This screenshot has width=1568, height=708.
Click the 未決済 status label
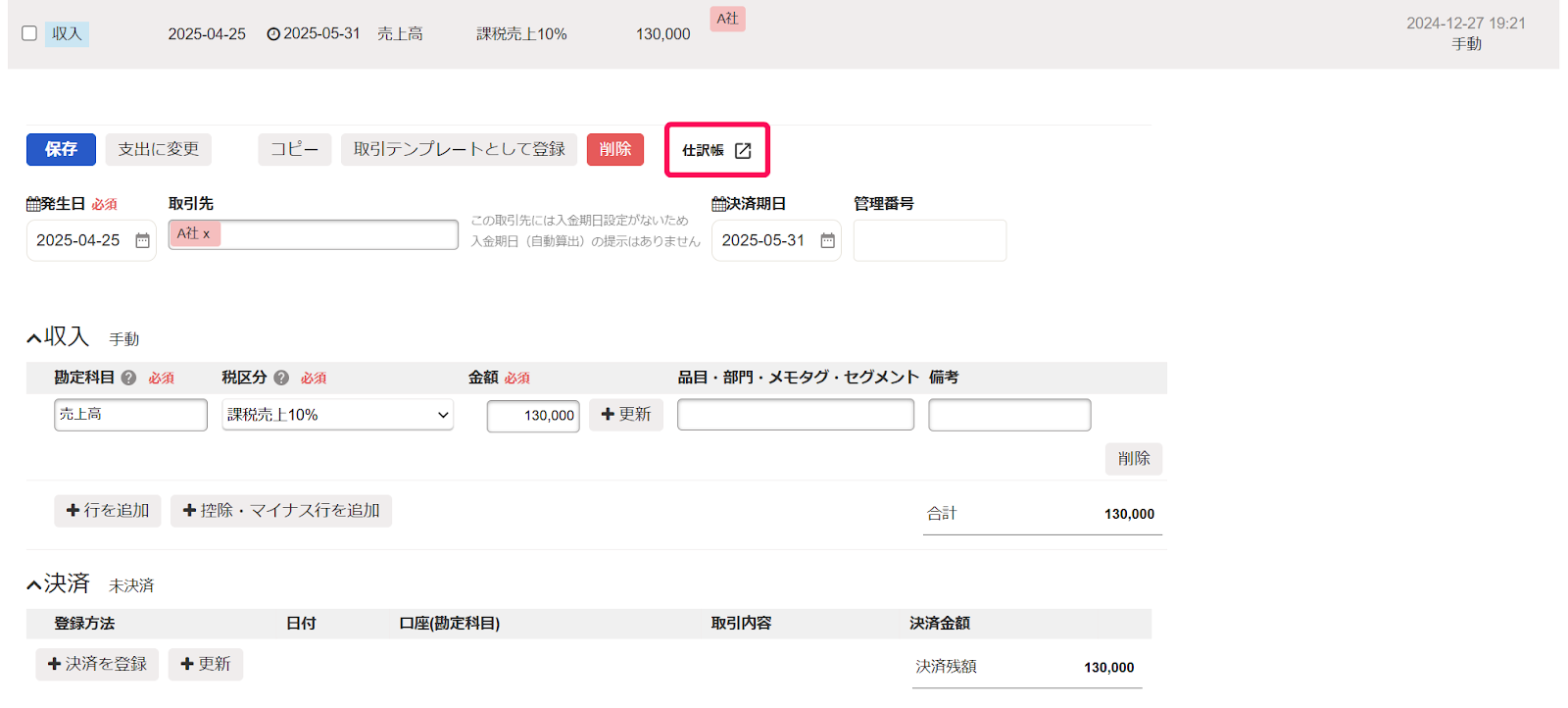(x=131, y=585)
